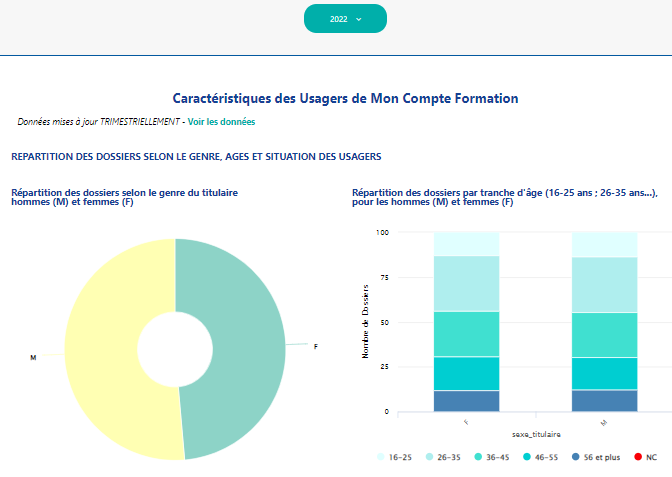Click the 56 et plus segment of the F bar
Image resolution: width=672 pixels, height=477 pixels.
(x=466, y=400)
